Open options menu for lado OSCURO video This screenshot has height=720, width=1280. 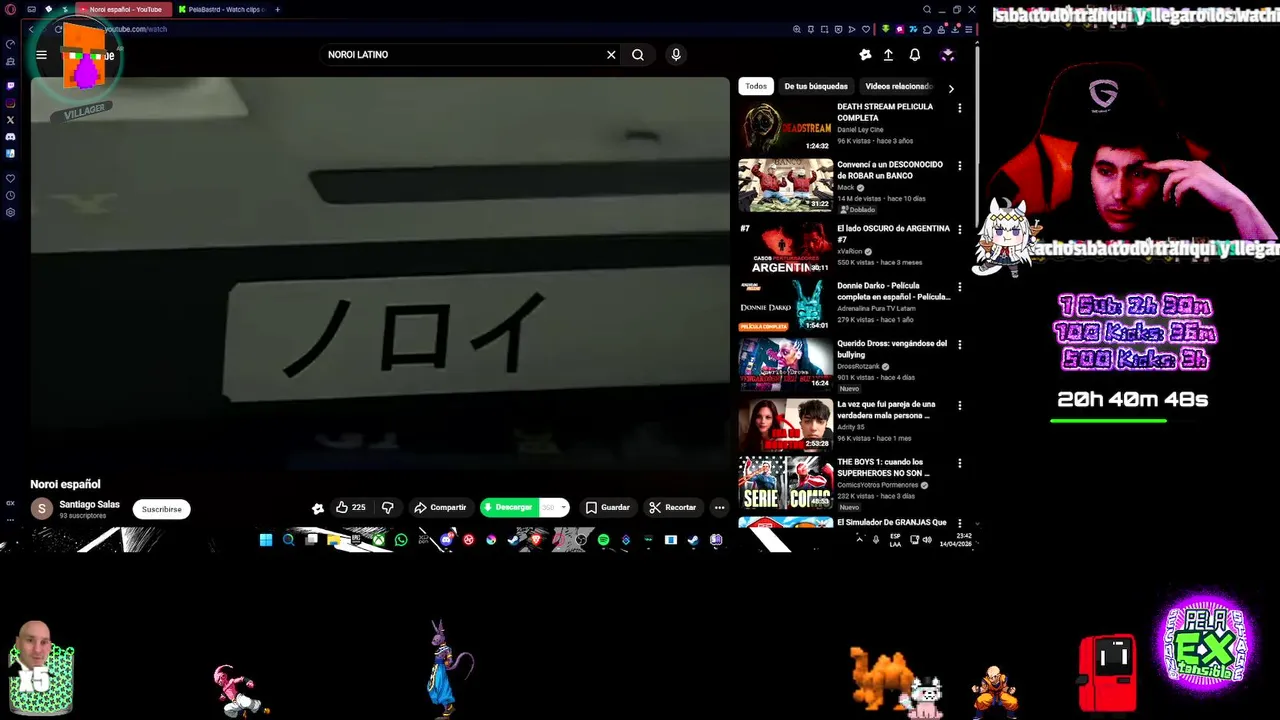coord(960,230)
